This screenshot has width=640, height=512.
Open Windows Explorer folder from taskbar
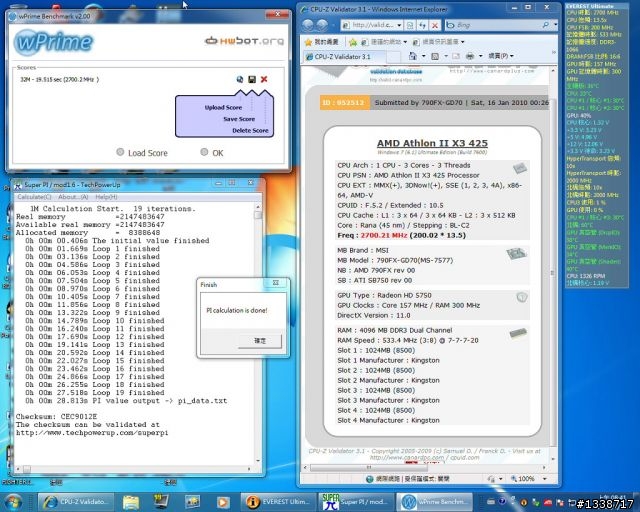point(131,501)
